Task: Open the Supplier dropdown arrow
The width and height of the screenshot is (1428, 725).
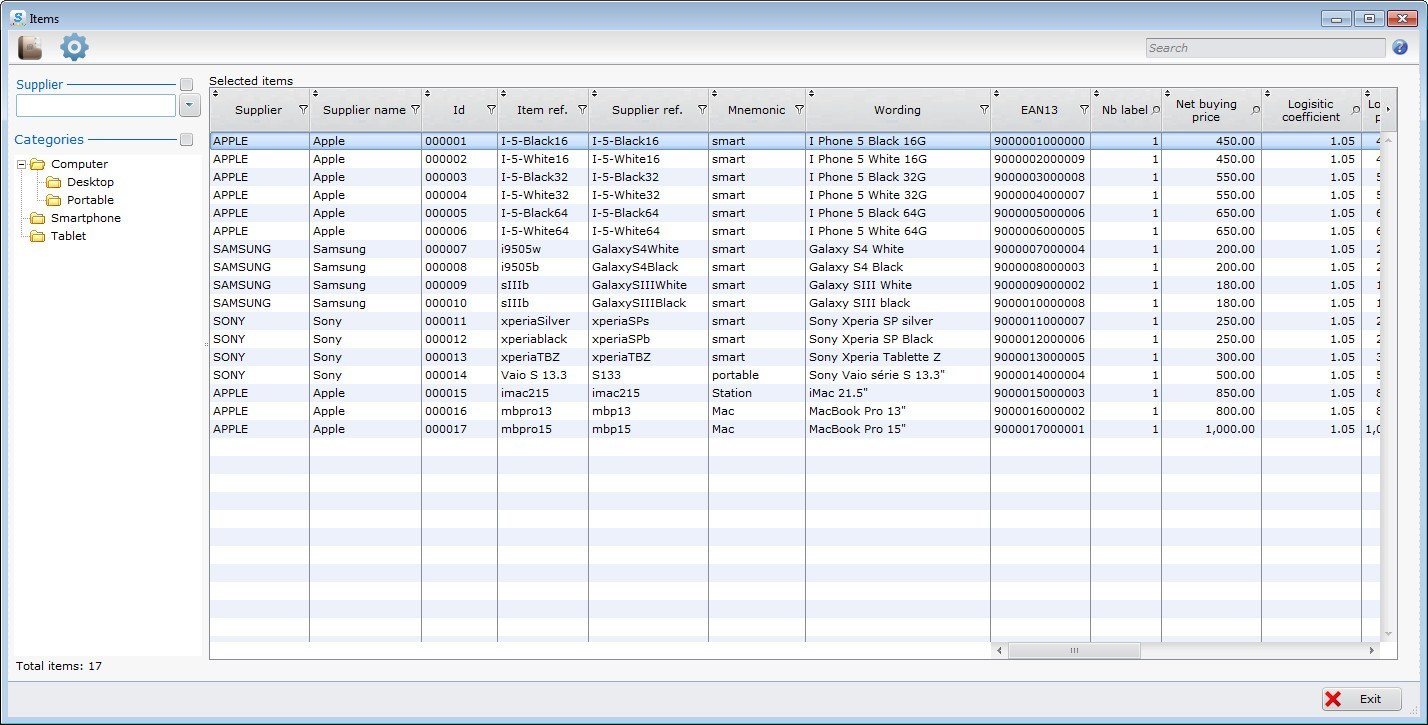Action: 189,105
